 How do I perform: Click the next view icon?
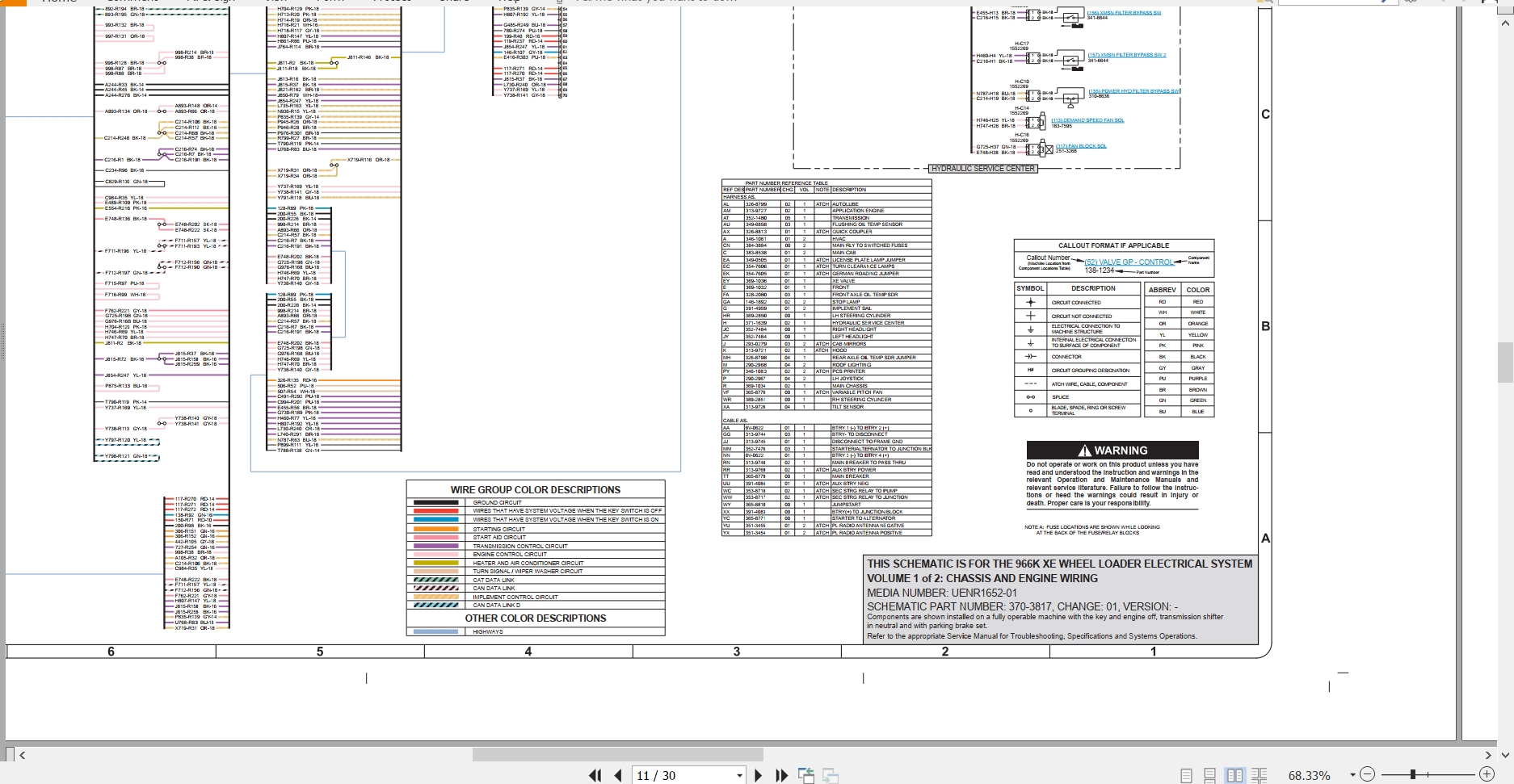[x=830, y=775]
